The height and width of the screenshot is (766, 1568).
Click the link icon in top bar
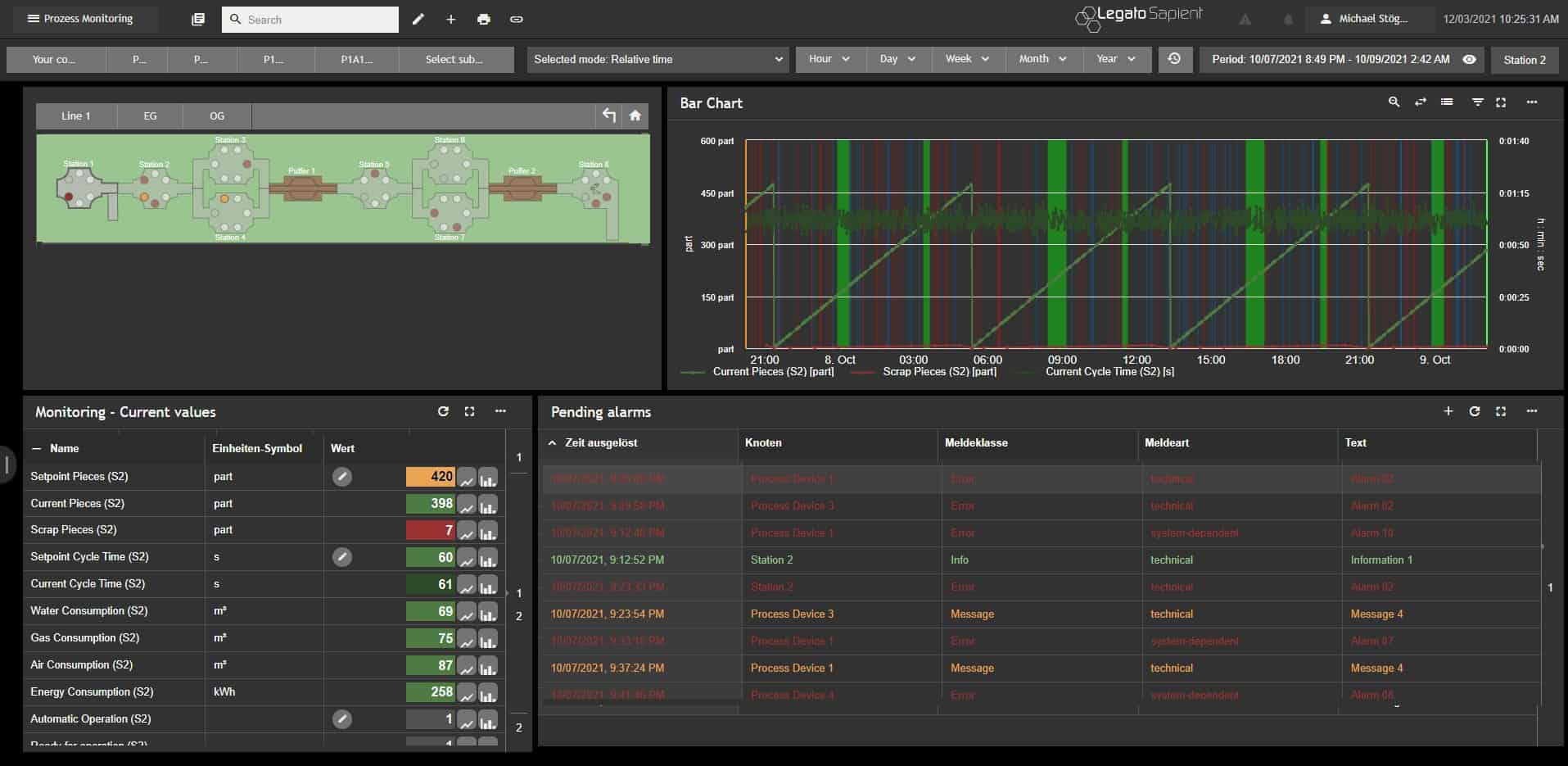pyautogui.click(x=517, y=19)
